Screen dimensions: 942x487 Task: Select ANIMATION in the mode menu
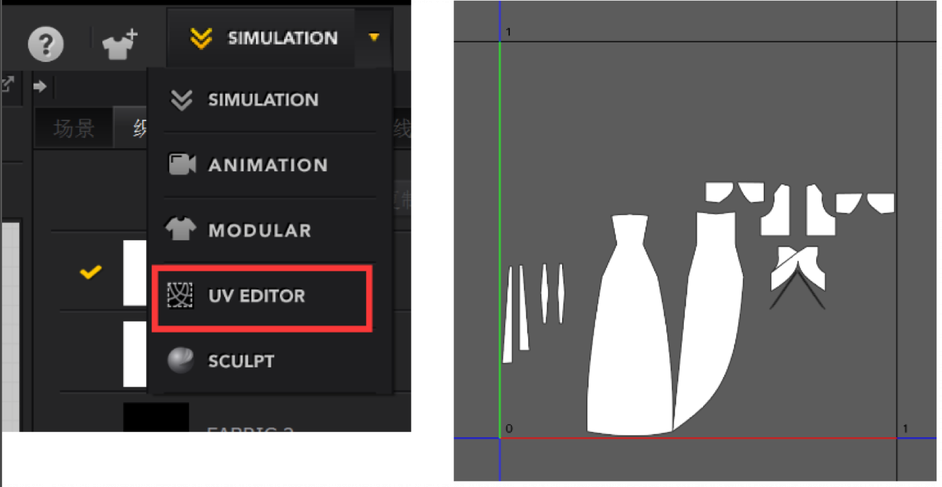[x=267, y=165]
